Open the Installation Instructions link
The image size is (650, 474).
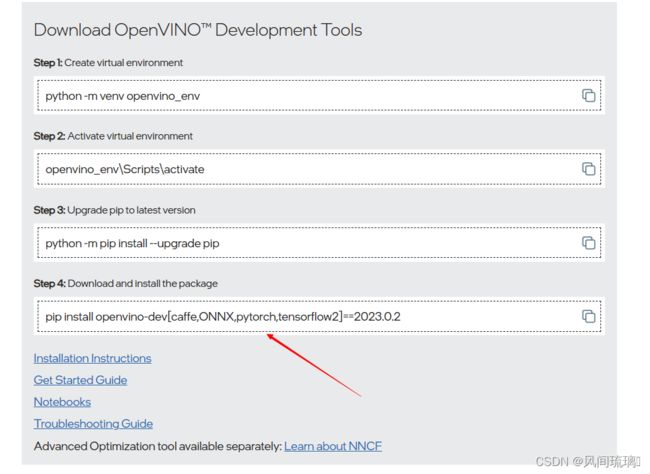pos(92,358)
